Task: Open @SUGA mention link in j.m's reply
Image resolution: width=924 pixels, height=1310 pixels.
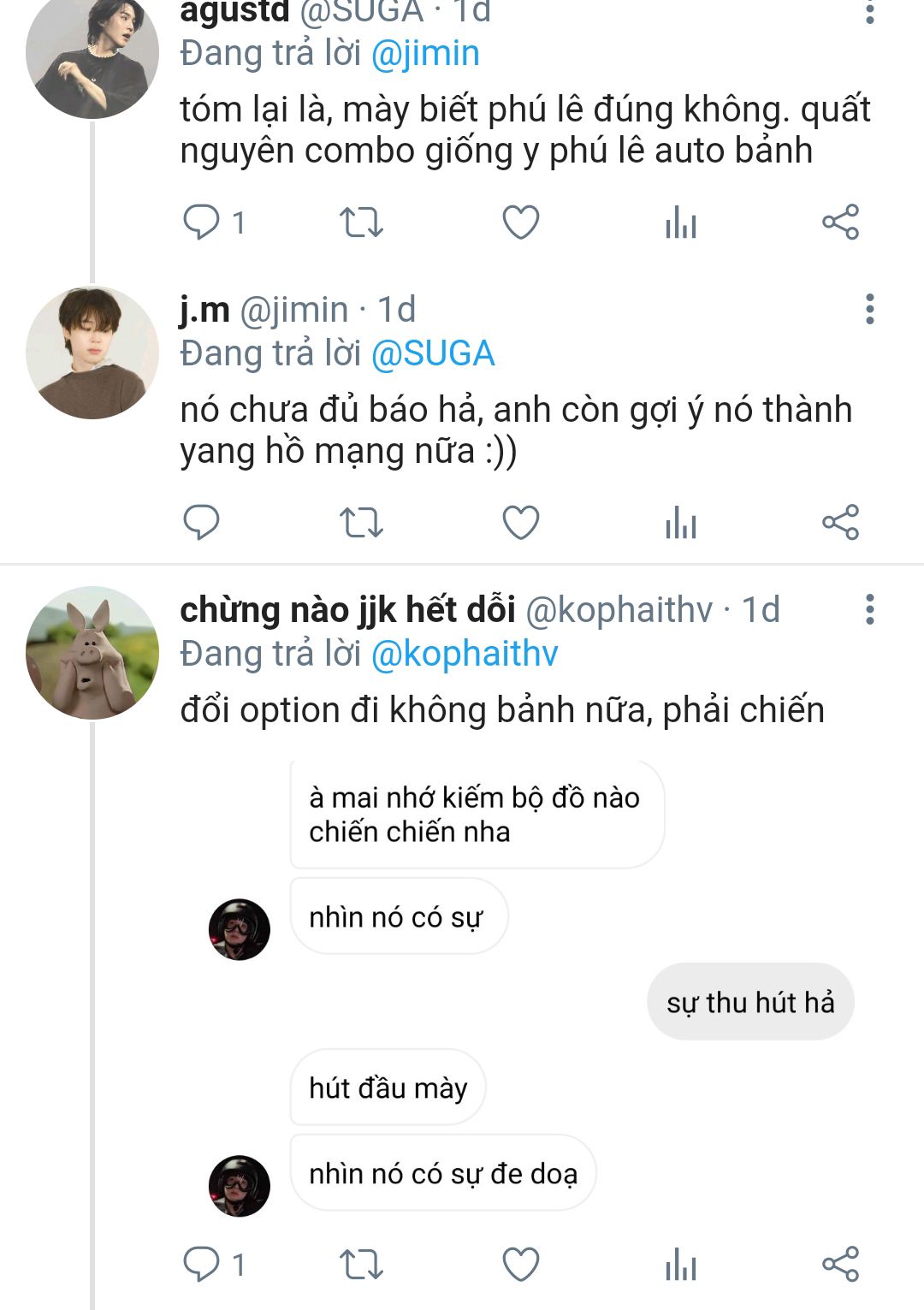Action: point(433,353)
